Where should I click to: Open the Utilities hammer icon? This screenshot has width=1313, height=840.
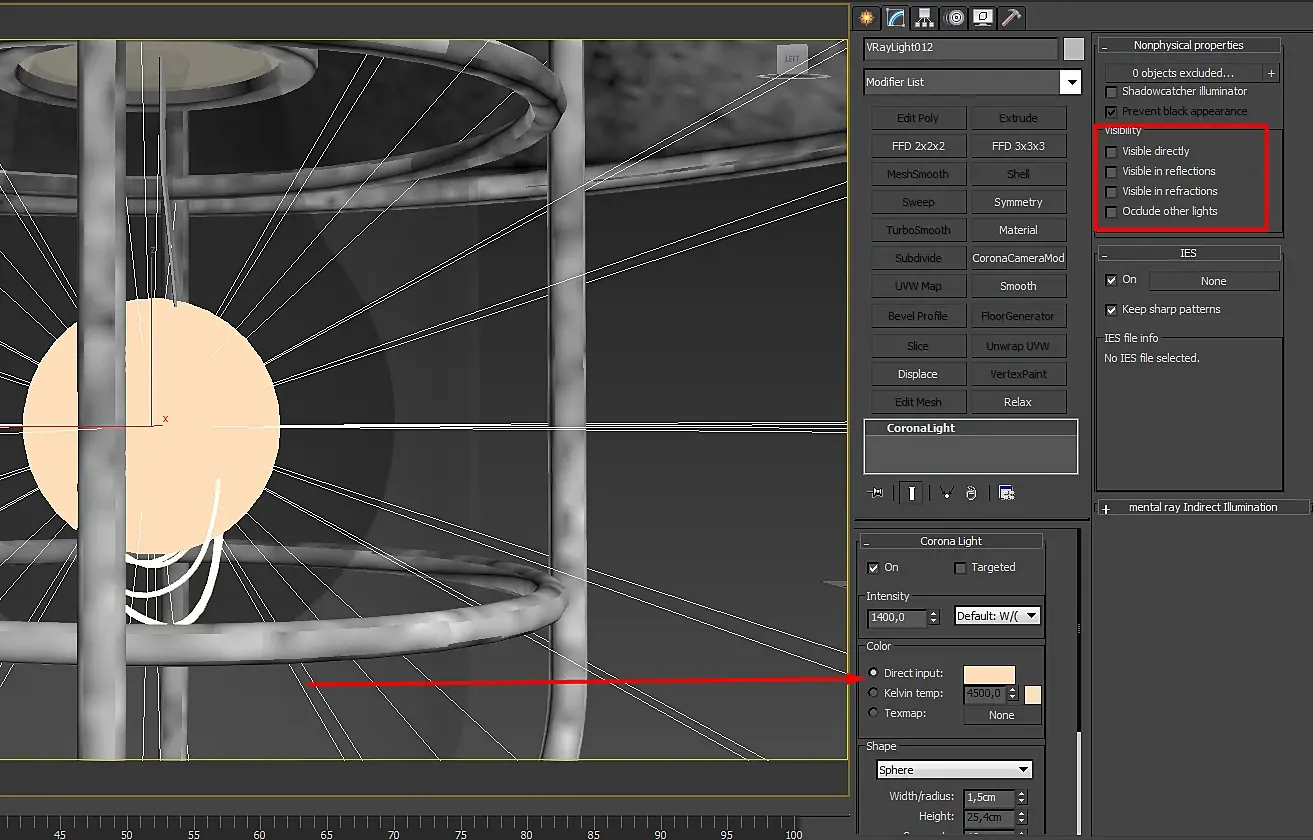(x=1012, y=17)
